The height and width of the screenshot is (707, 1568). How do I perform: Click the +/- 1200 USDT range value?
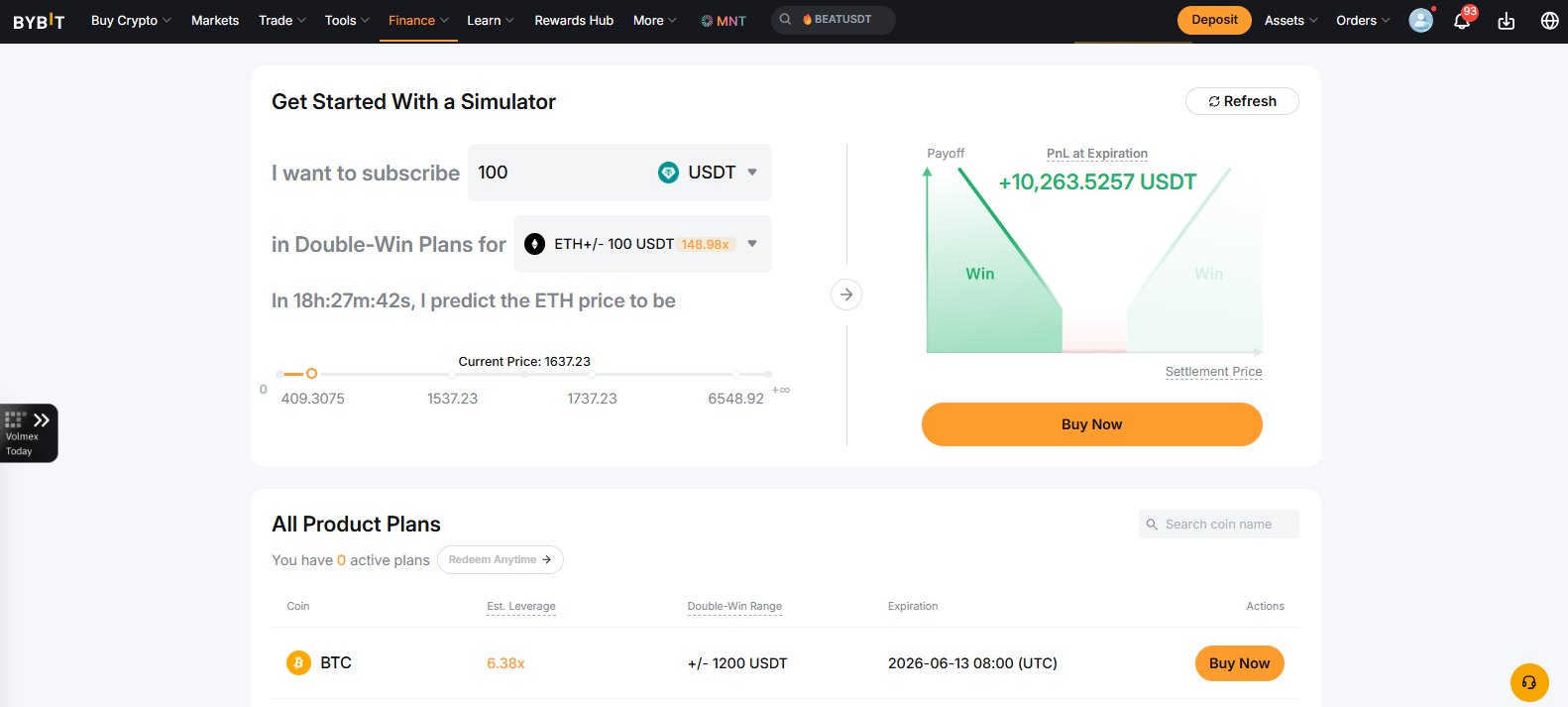coord(737,663)
